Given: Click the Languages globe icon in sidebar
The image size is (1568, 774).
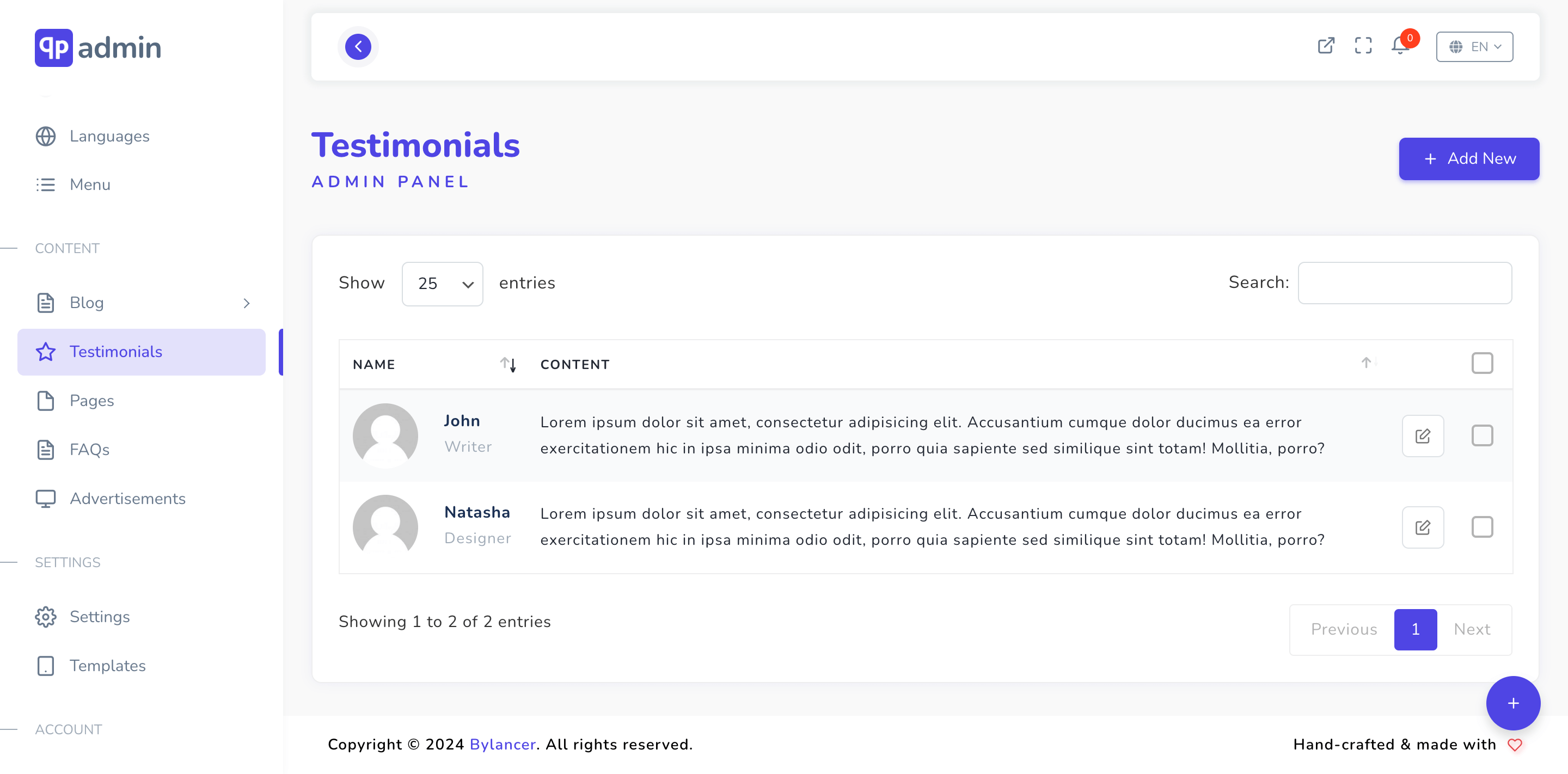Looking at the screenshot, I should (x=46, y=136).
